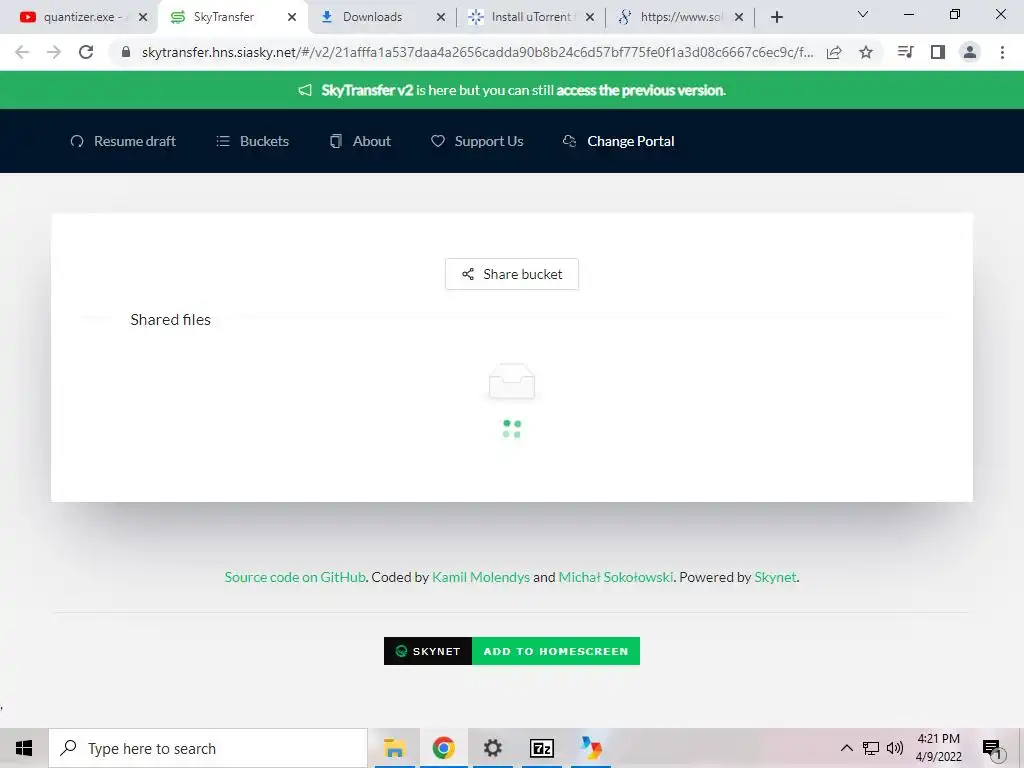Close the Install uTorrent tab
Screen dimensions: 1024x768
click(590, 17)
